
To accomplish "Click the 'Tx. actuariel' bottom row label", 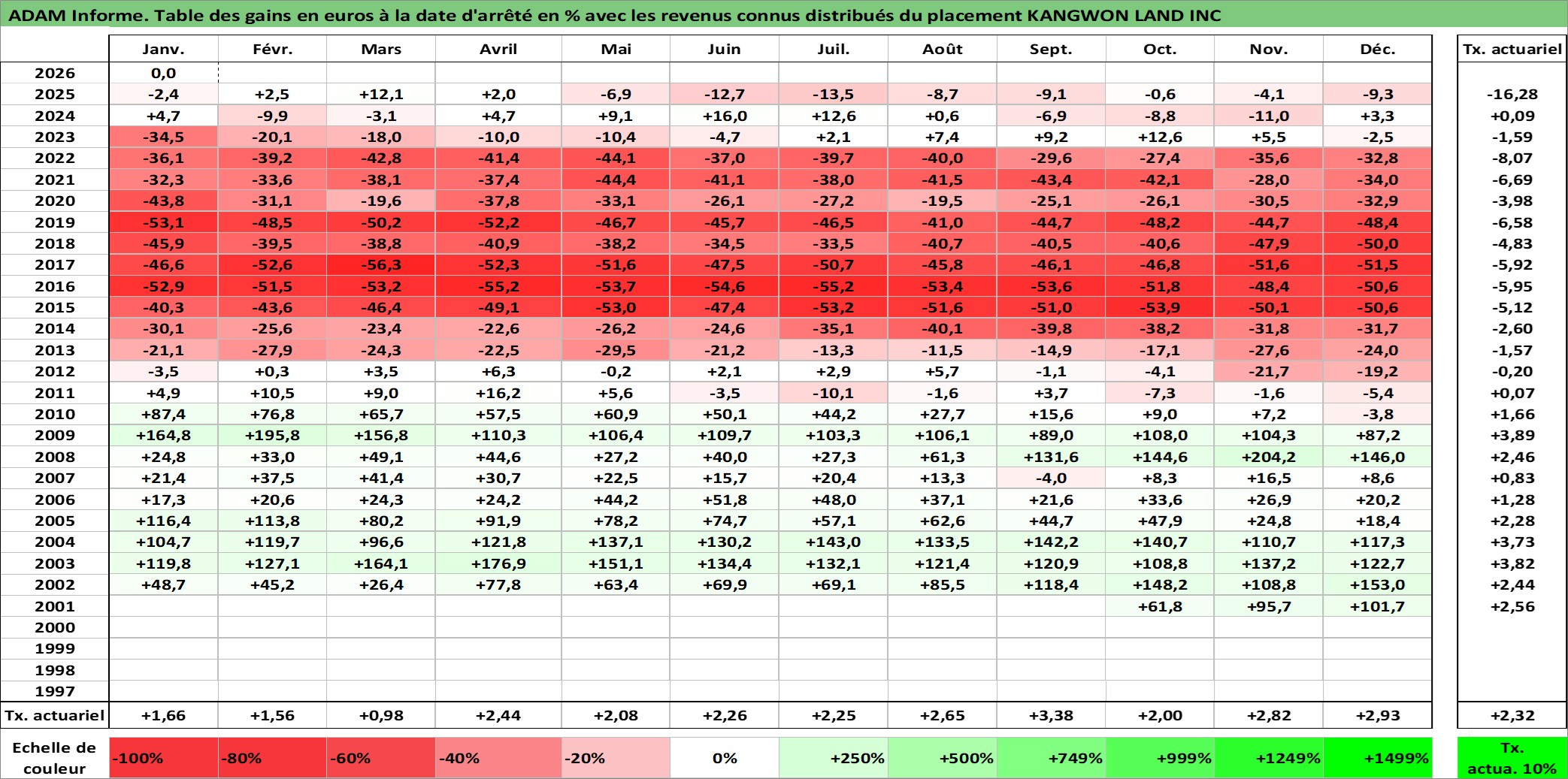I will [54, 715].
